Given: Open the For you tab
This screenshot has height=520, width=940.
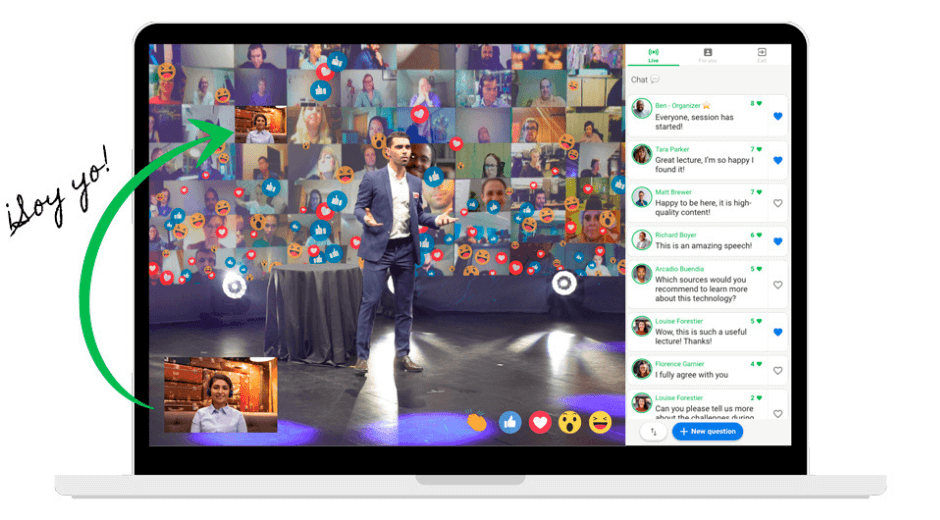Looking at the screenshot, I should [x=707, y=55].
